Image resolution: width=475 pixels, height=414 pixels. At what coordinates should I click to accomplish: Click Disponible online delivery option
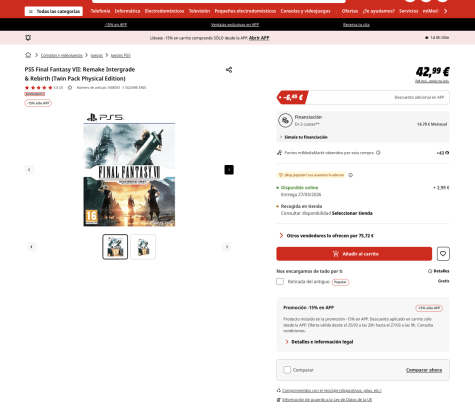coord(299,188)
